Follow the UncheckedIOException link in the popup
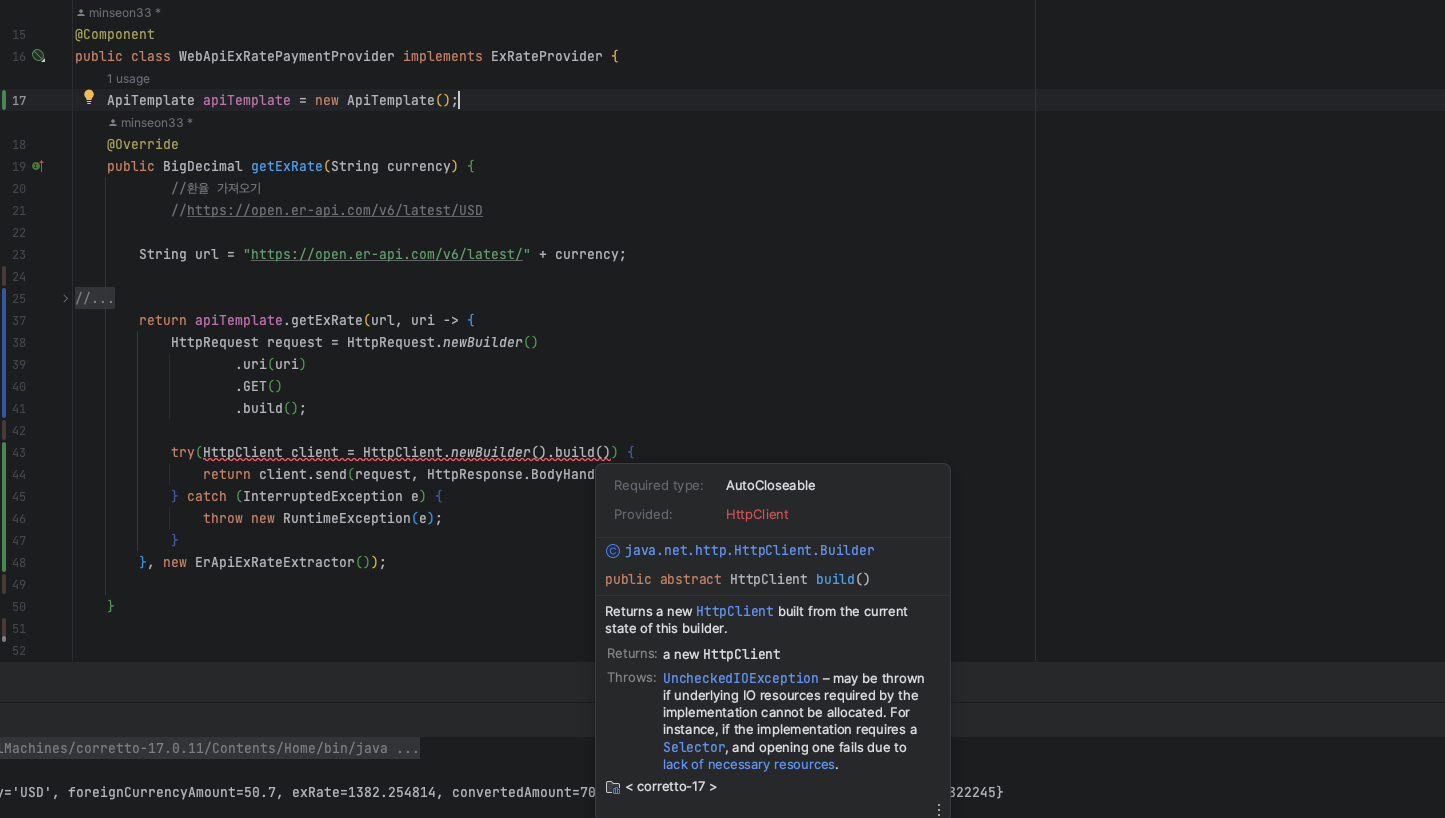 [740, 678]
